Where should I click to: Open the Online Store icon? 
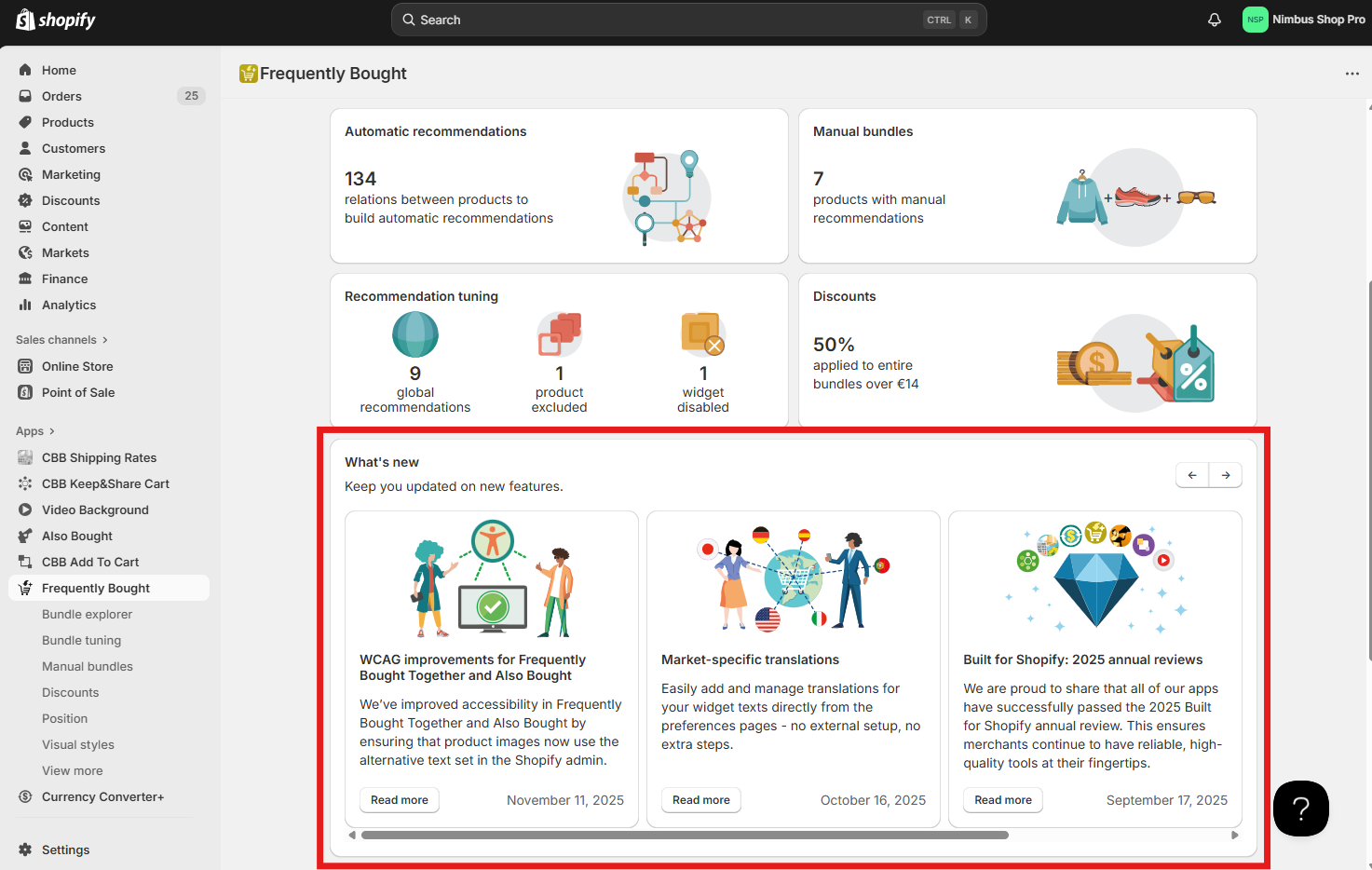point(25,366)
